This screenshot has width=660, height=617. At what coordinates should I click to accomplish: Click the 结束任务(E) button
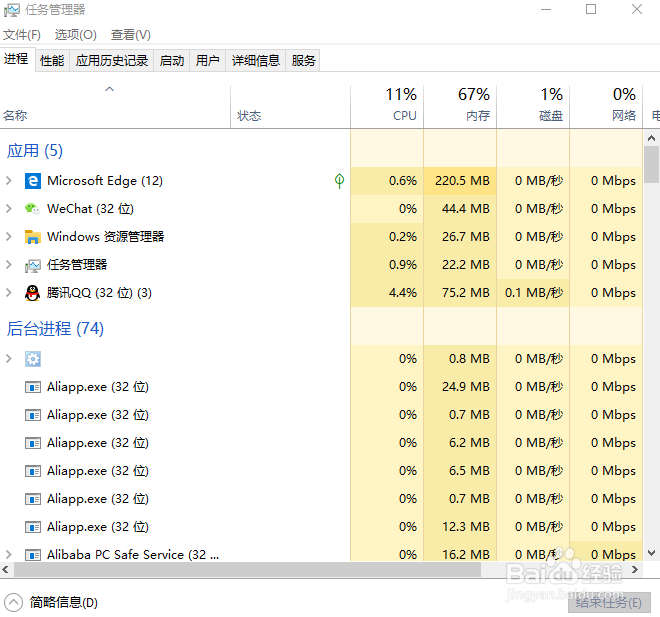click(x=609, y=603)
